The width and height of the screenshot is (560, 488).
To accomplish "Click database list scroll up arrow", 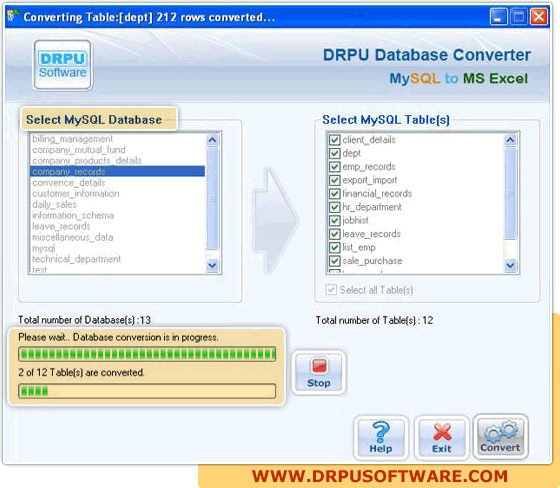I will [212, 140].
